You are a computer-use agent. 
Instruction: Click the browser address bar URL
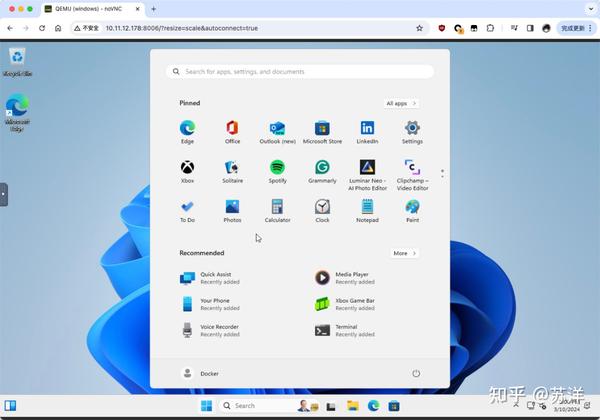182,28
